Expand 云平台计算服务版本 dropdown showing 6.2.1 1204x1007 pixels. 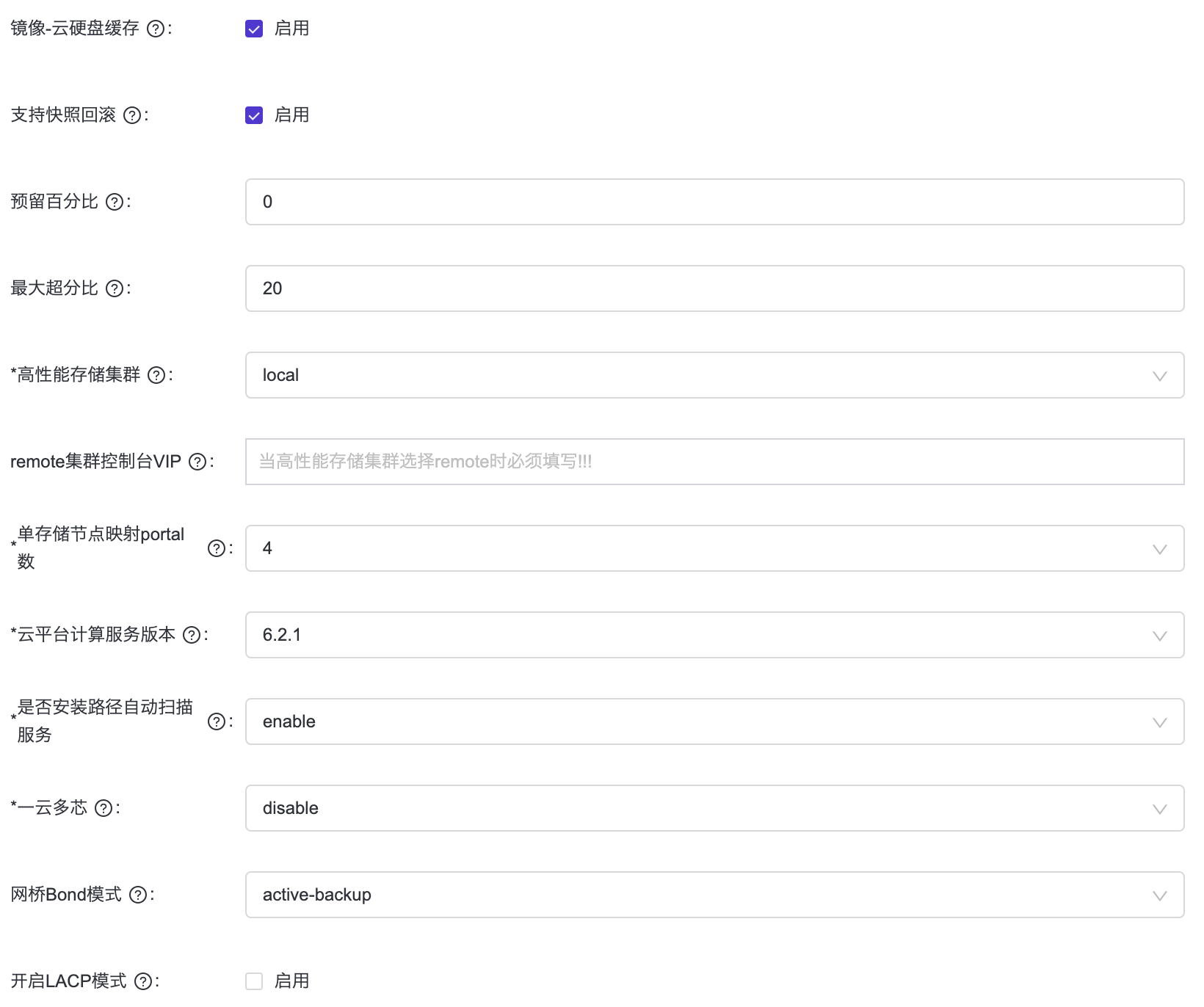714,635
